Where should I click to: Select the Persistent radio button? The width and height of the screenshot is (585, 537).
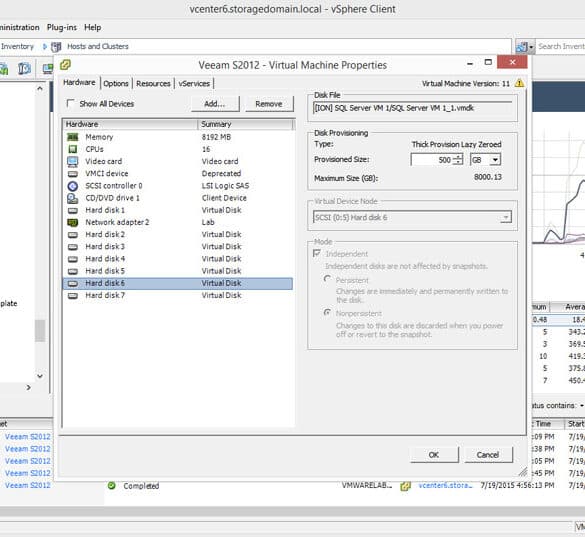coord(327,279)
